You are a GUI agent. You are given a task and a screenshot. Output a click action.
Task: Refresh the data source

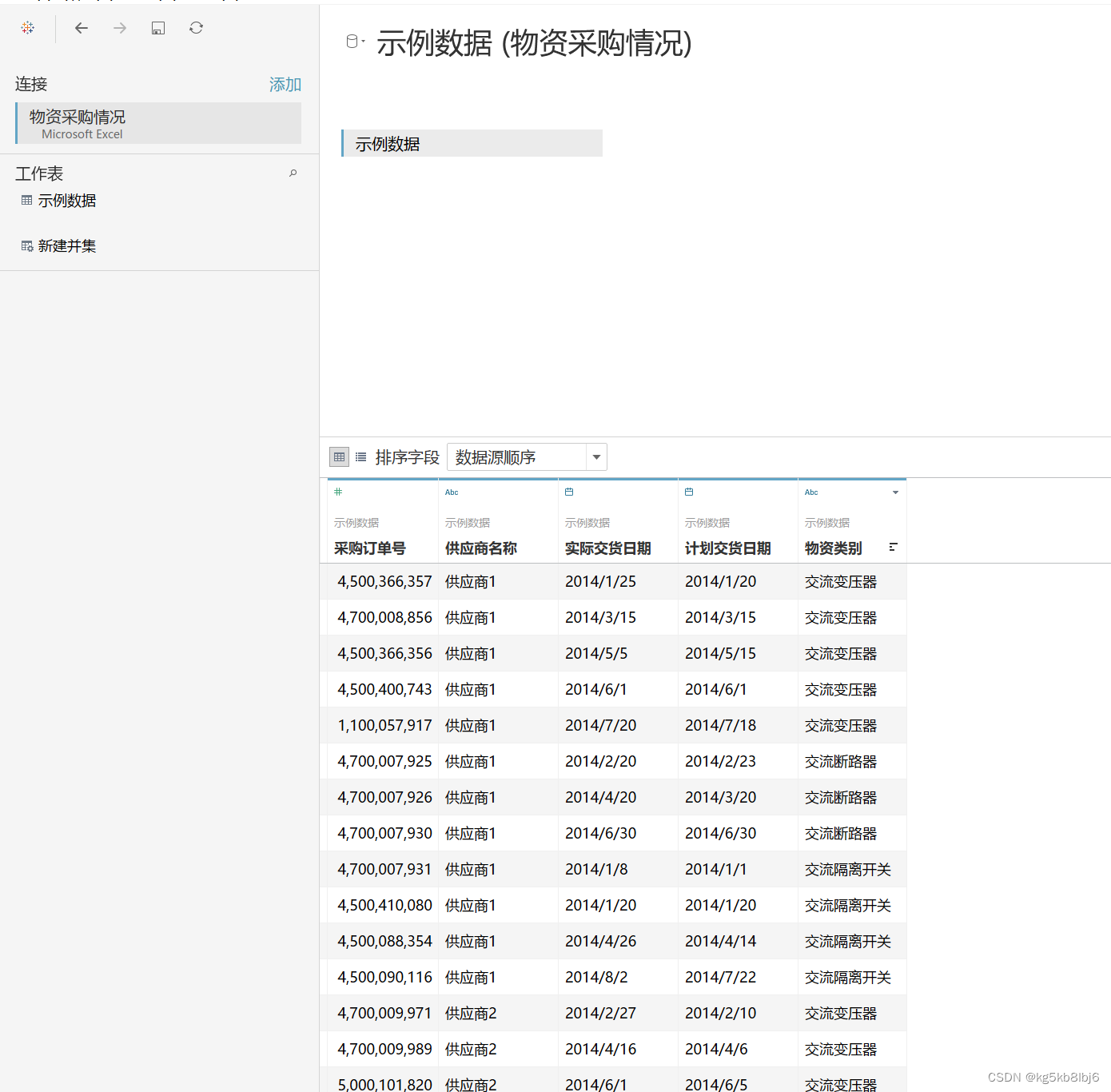point(196,28)
